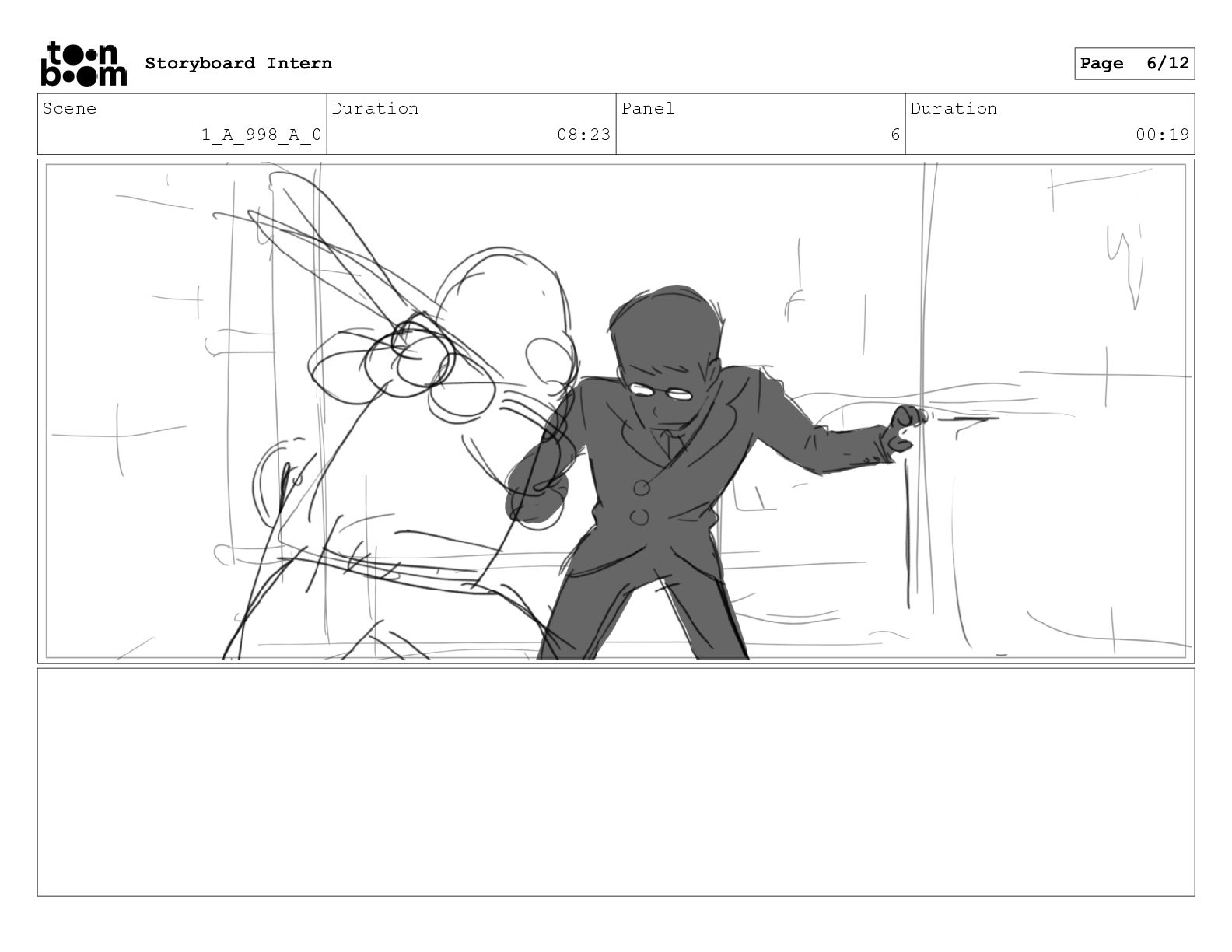1232x952 pixels.
Task: Click the 'Scene' header label
Action: click(70, 109)
